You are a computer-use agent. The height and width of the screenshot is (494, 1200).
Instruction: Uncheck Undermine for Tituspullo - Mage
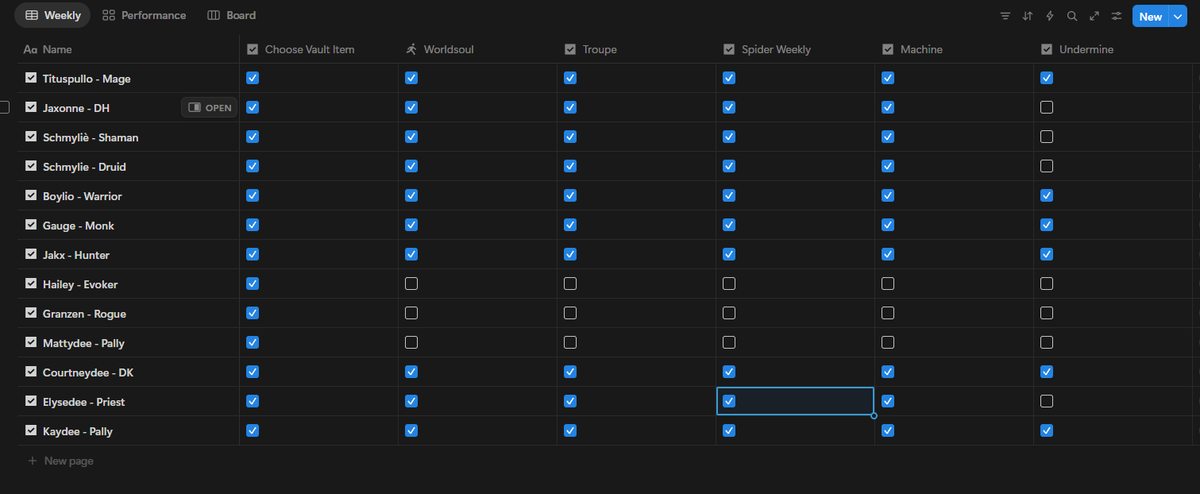(x=1047, y=78)
